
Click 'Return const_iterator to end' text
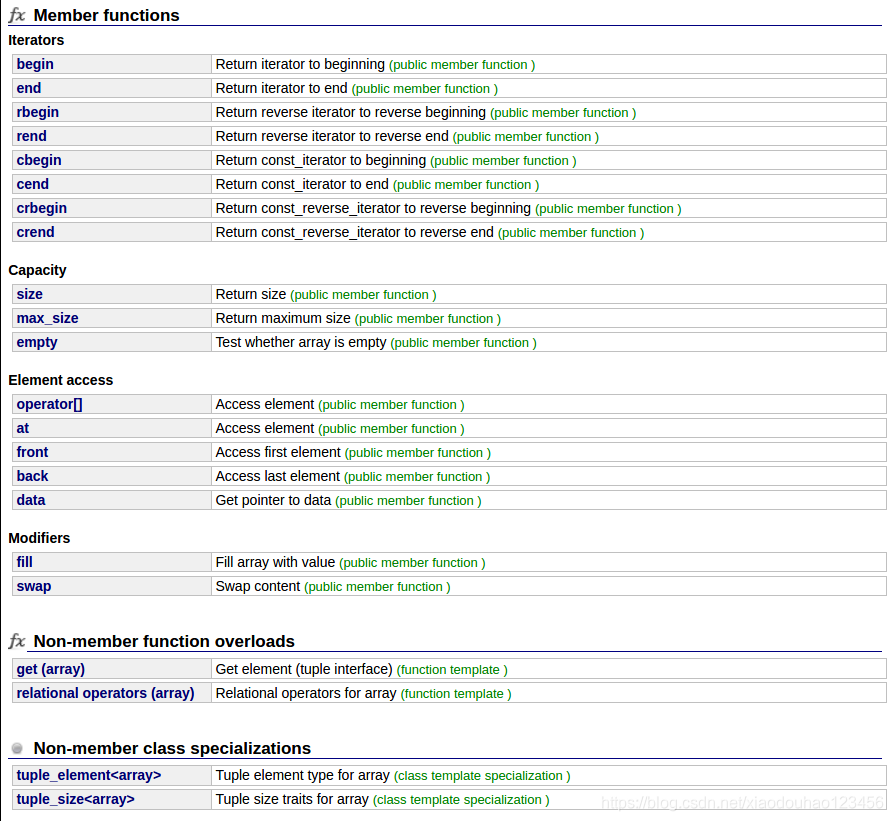point(302,184)
